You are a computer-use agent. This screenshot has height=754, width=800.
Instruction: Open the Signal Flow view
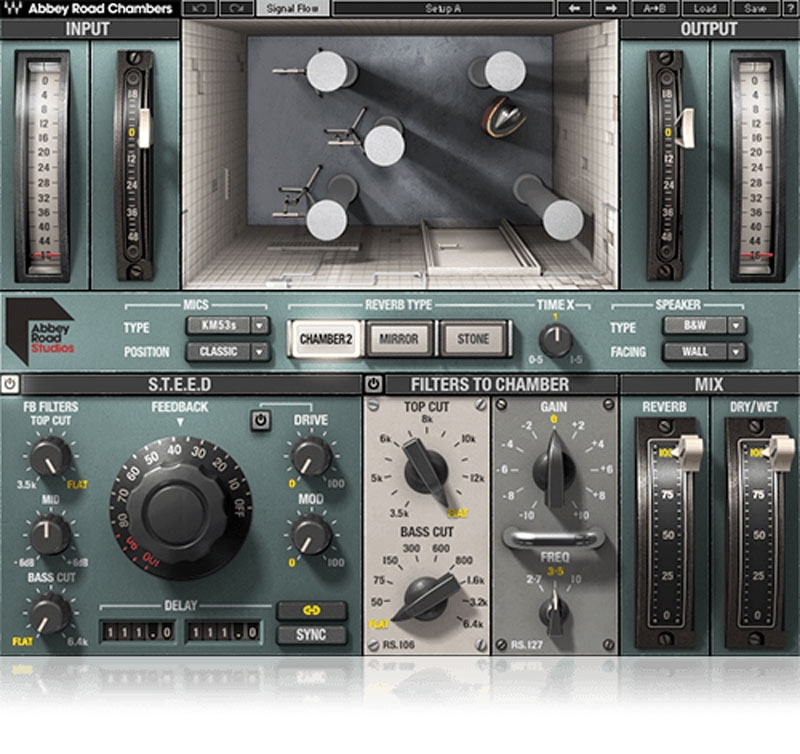290,8
